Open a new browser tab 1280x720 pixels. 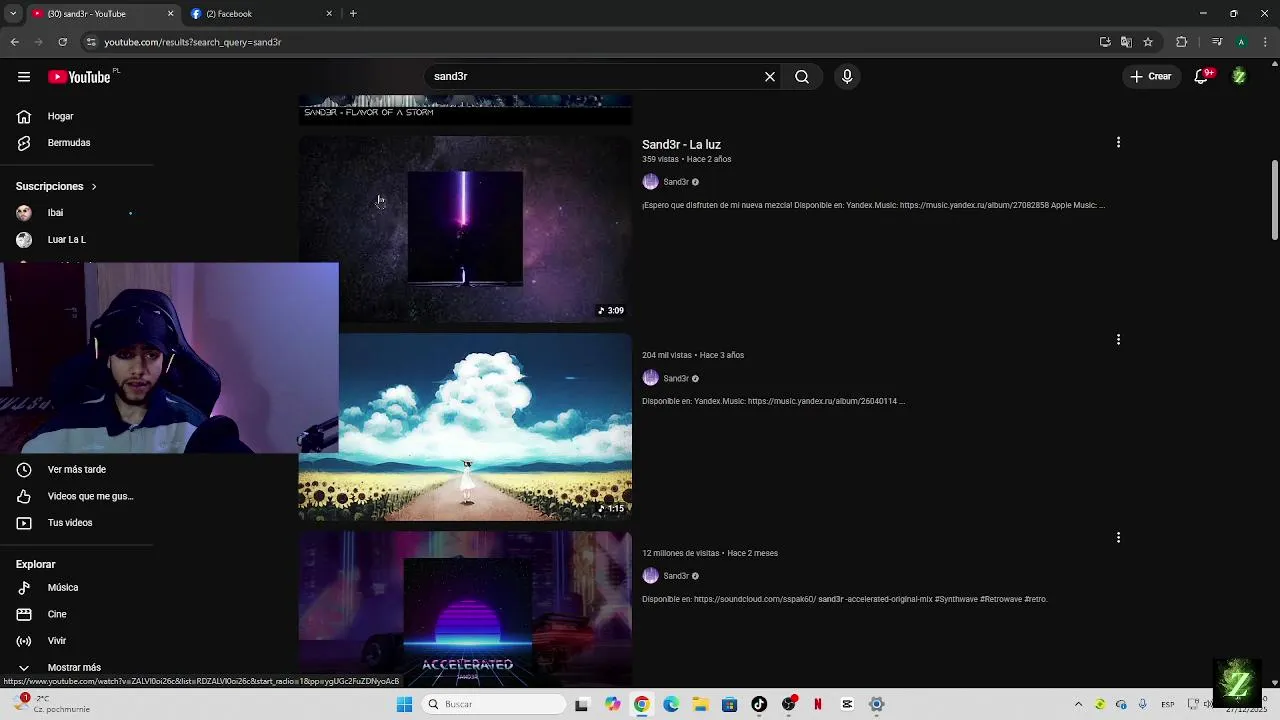click(353, 14)
